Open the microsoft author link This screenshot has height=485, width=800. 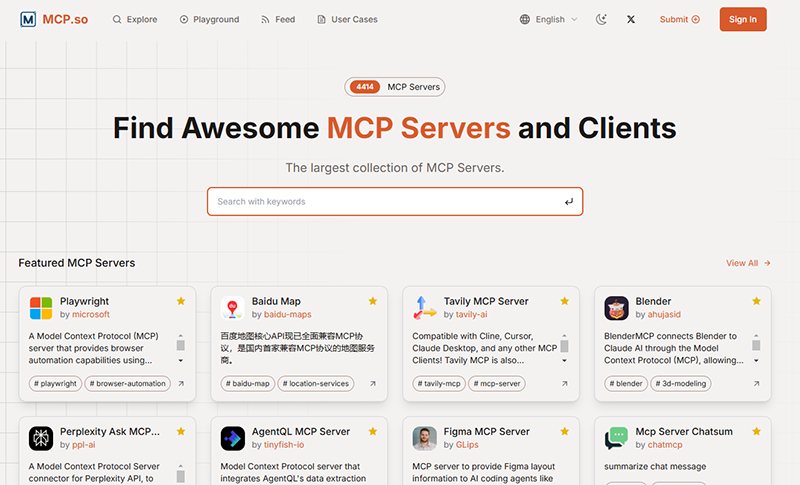click(91, 315)
